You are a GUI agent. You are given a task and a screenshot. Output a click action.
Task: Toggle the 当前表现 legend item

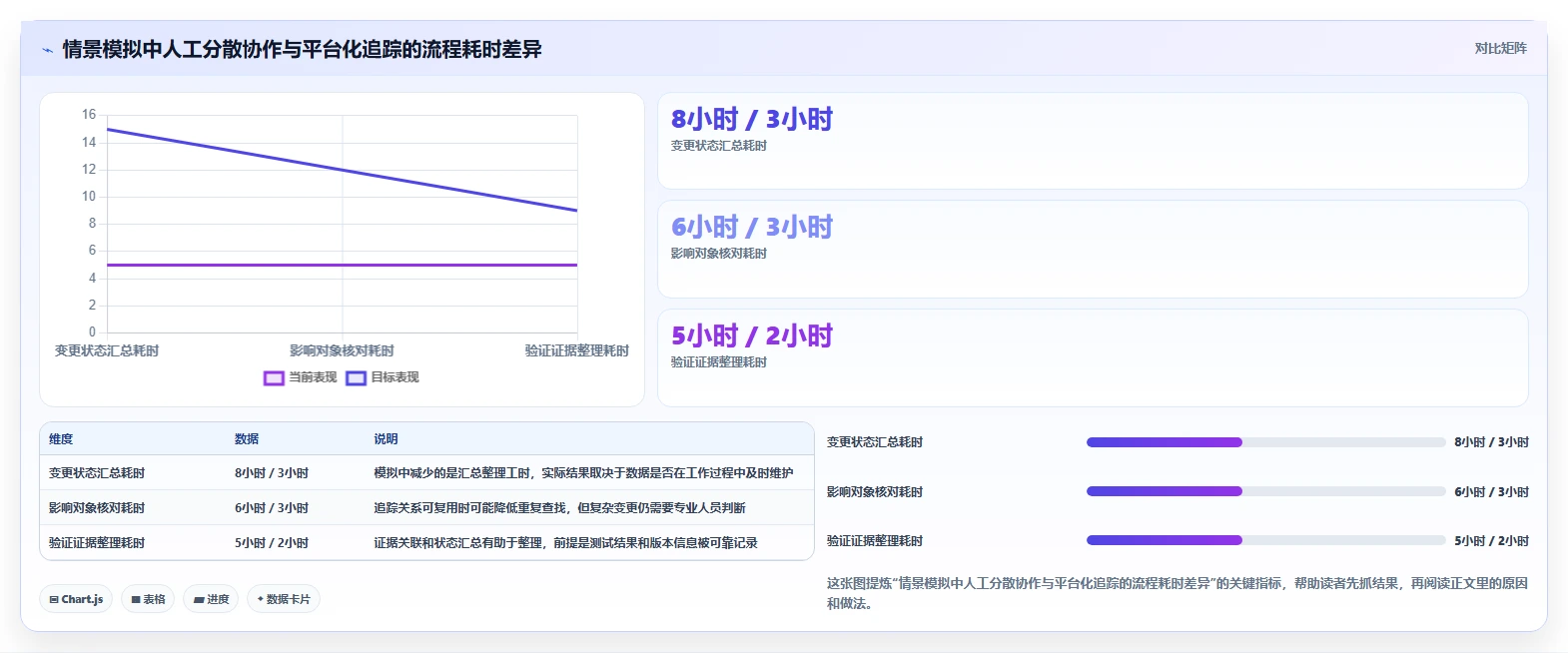pyautogui.click(x=300, y=377)
